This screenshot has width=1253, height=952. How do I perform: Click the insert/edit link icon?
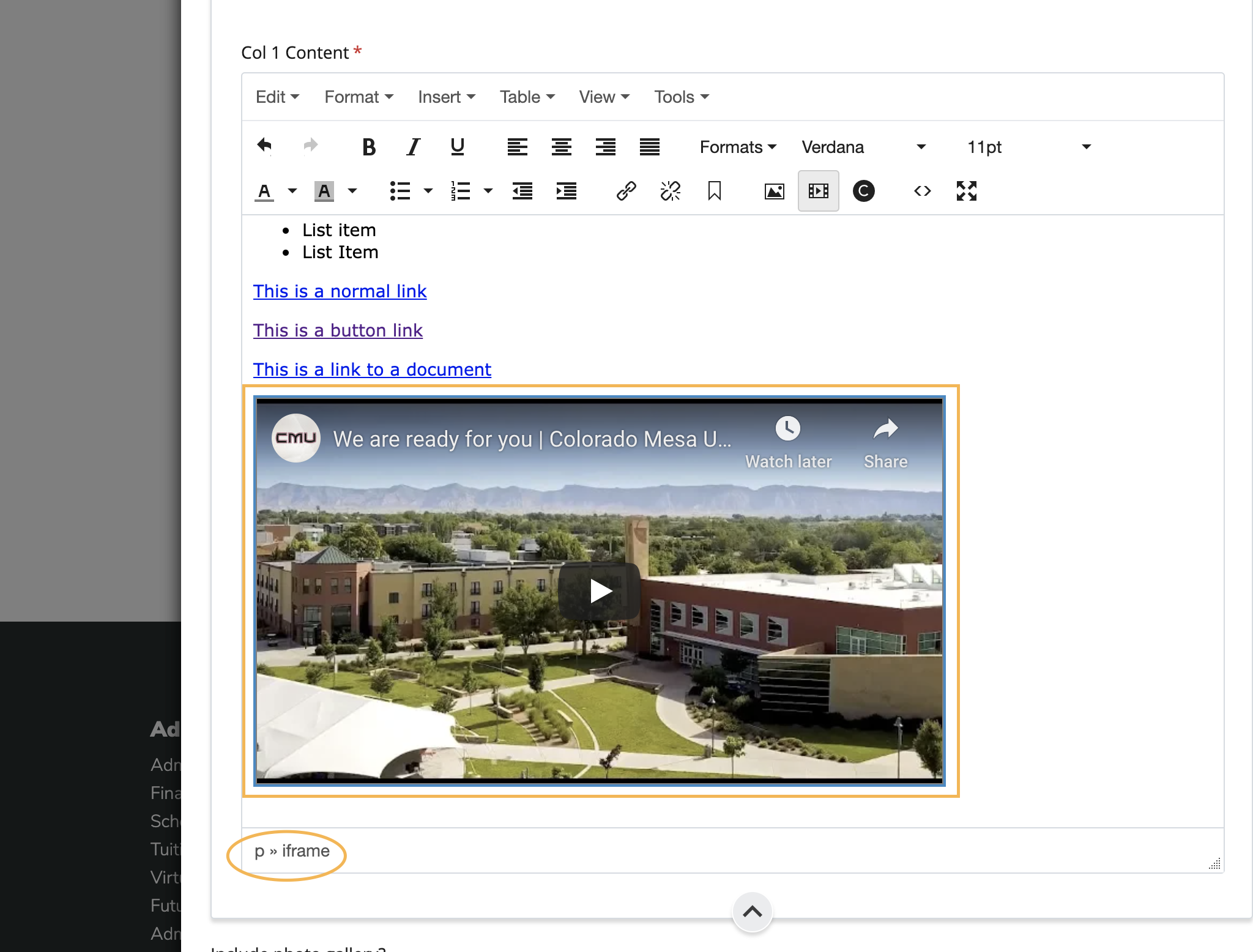click(x=626, y=191)
